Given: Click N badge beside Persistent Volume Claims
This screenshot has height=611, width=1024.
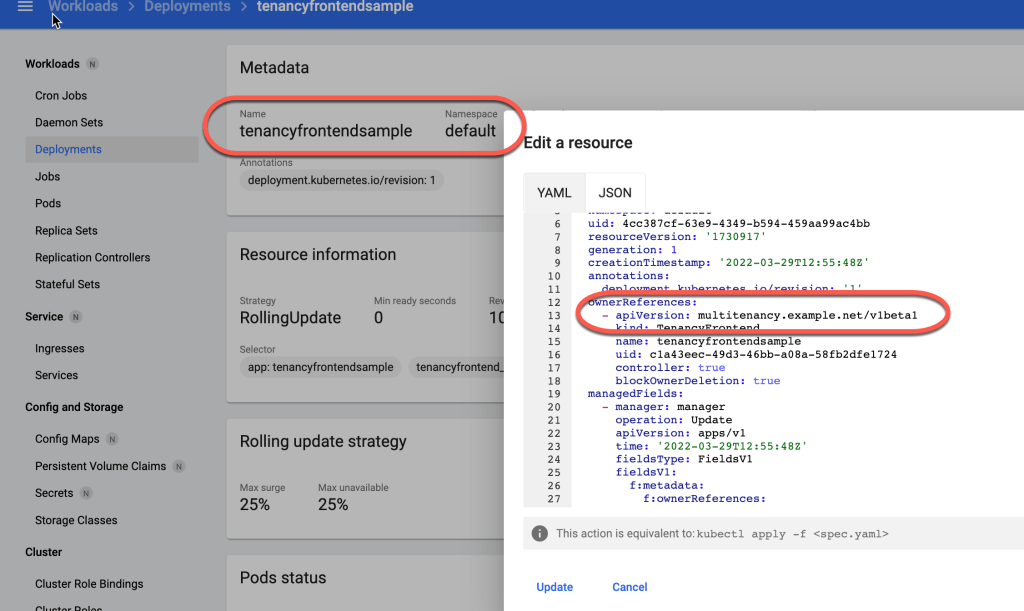Looking at the screenshot, I should point(178,466).
